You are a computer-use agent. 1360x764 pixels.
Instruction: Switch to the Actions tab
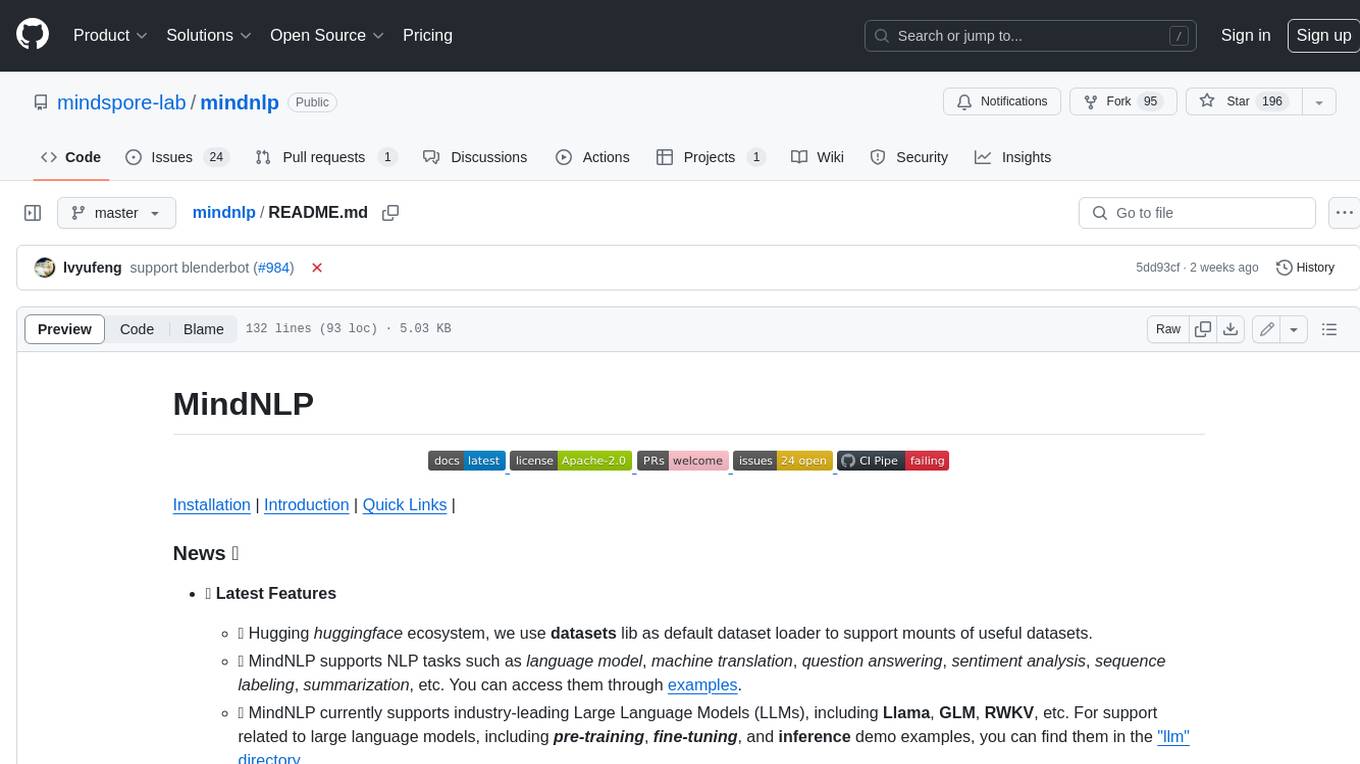click(592, 157)
